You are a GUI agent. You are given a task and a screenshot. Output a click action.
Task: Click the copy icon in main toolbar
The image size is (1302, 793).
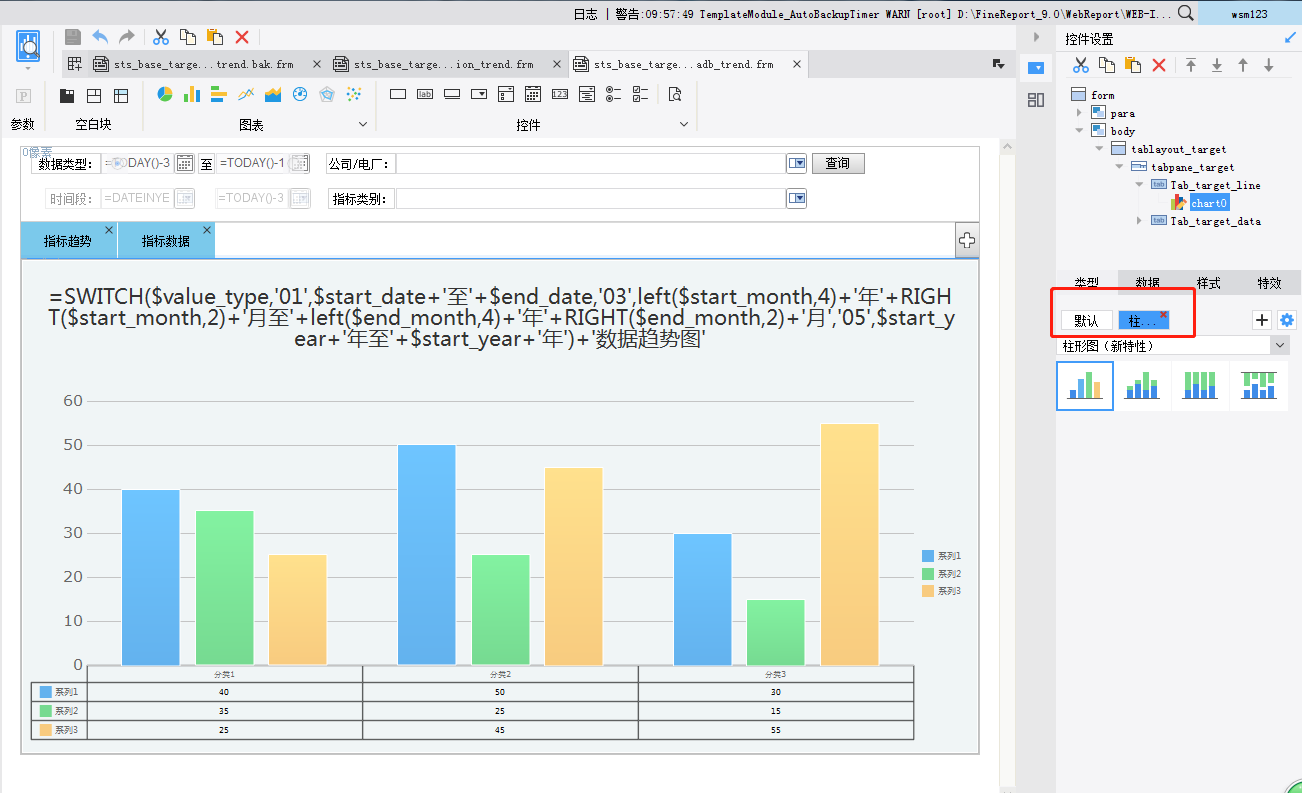(187, 37)
